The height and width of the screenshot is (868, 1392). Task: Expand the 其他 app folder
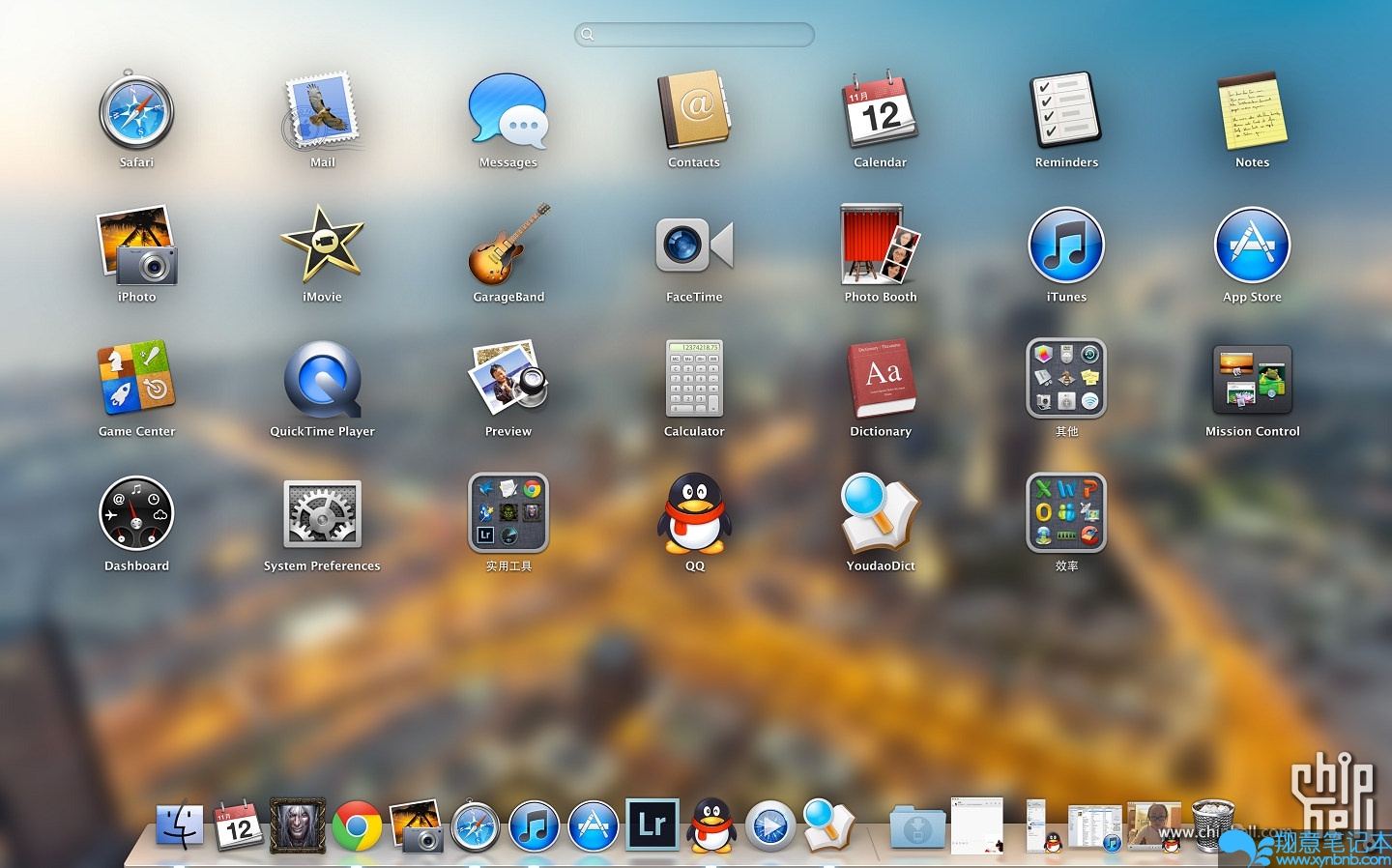[x=1066, y=379]
